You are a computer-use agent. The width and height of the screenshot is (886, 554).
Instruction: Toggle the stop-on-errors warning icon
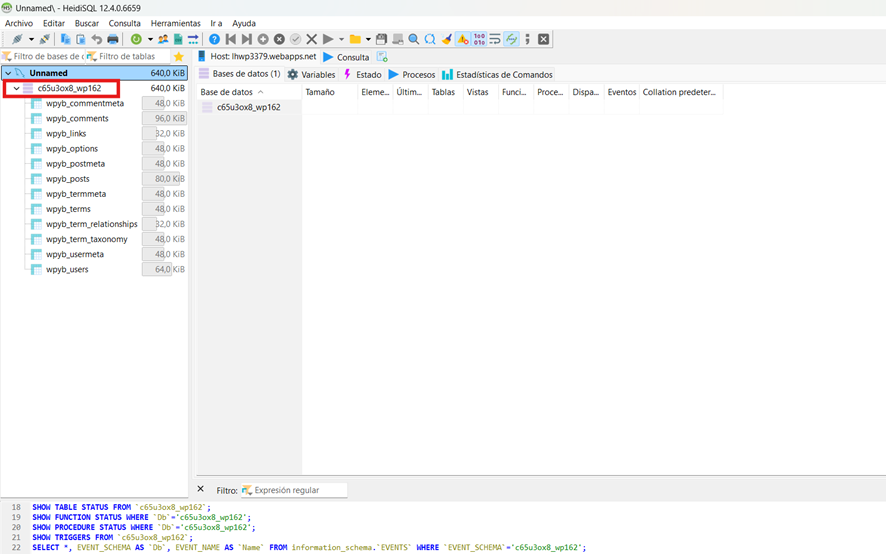click(x=463, y=39)
